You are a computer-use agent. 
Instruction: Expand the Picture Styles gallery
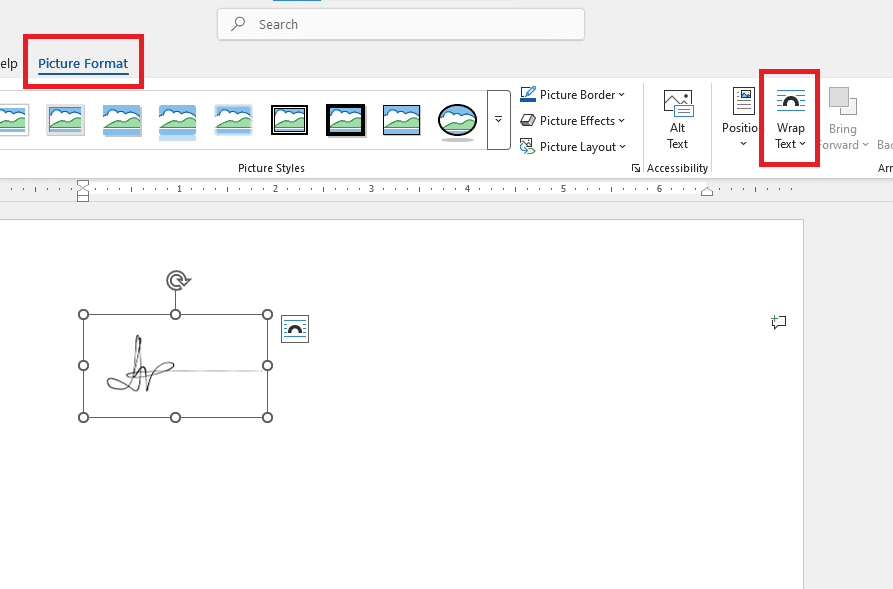tap(498, 120)
